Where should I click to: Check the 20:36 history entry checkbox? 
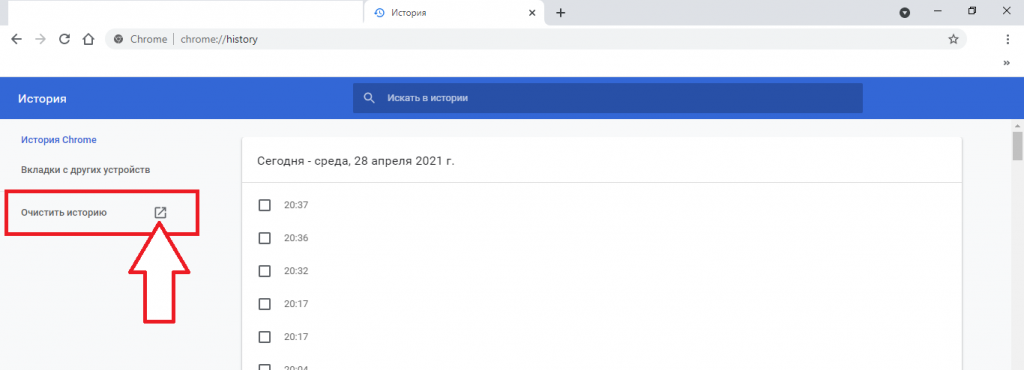pyautogui.click(x=264, y=238)
